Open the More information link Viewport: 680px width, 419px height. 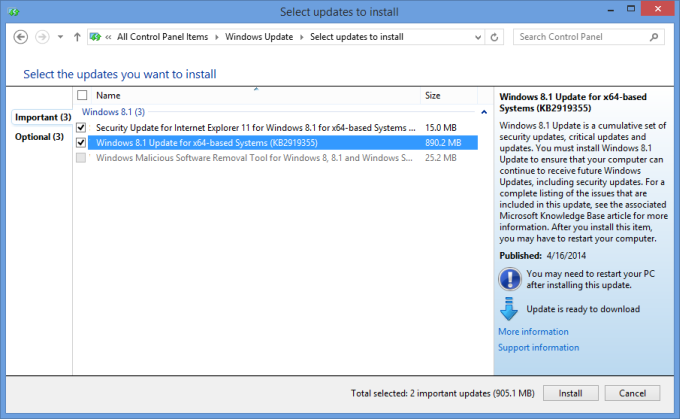point(533,331)
